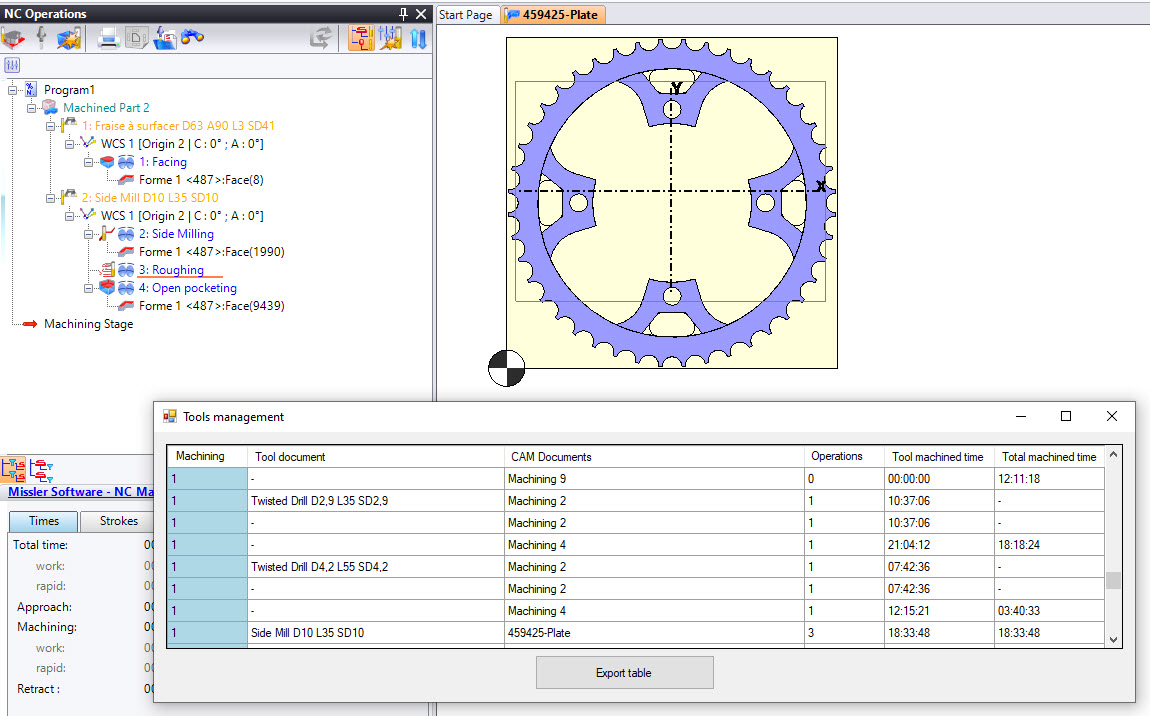Toggle the tree filter button above Missler link
The width and height of the screenshot is (1150, 716).
pyautogui.click(x=42, y=469)
